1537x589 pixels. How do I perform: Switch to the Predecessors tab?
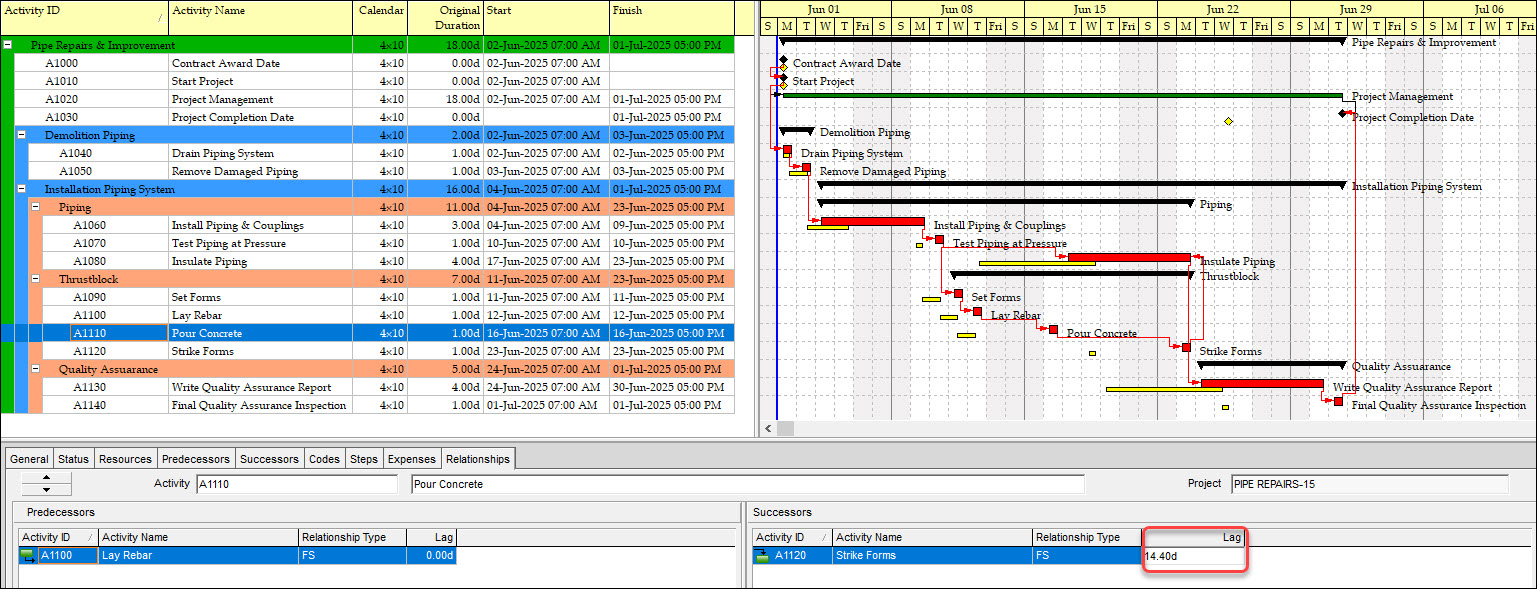click(x=196, y=459)
